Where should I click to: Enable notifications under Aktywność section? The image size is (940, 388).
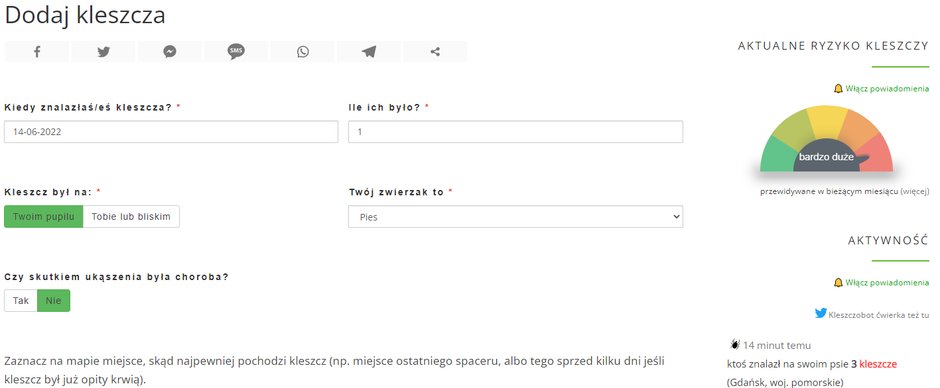pyautogui.click(x=881, y=282)
